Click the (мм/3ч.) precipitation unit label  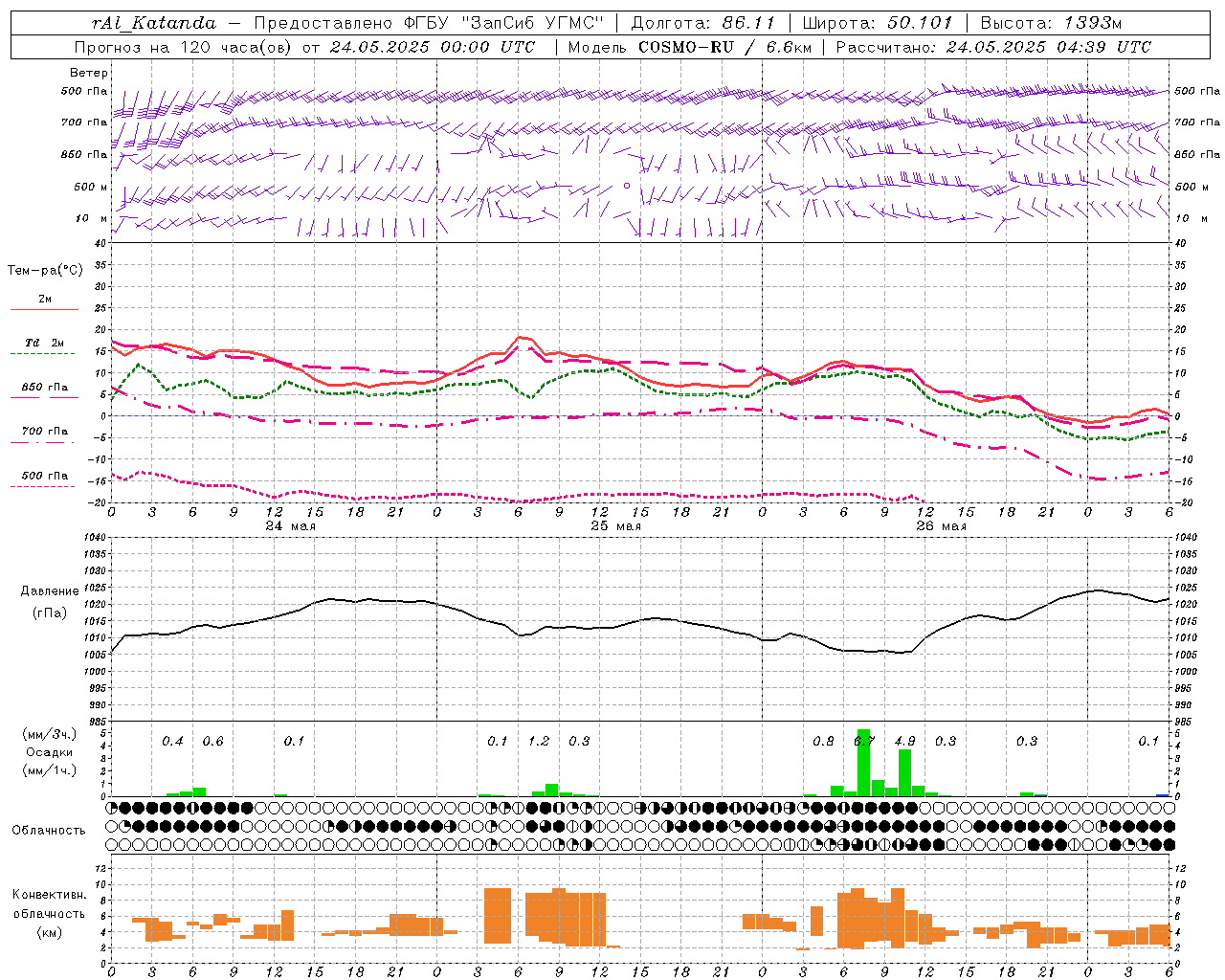(50, 734)
